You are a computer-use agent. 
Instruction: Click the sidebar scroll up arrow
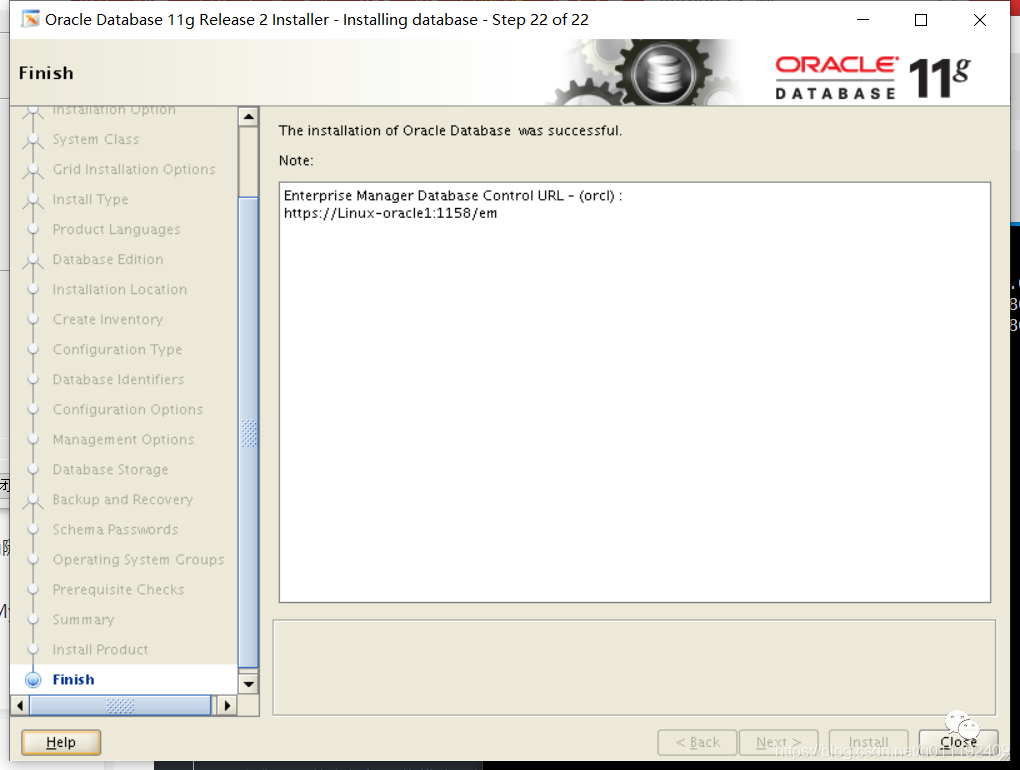248,117
